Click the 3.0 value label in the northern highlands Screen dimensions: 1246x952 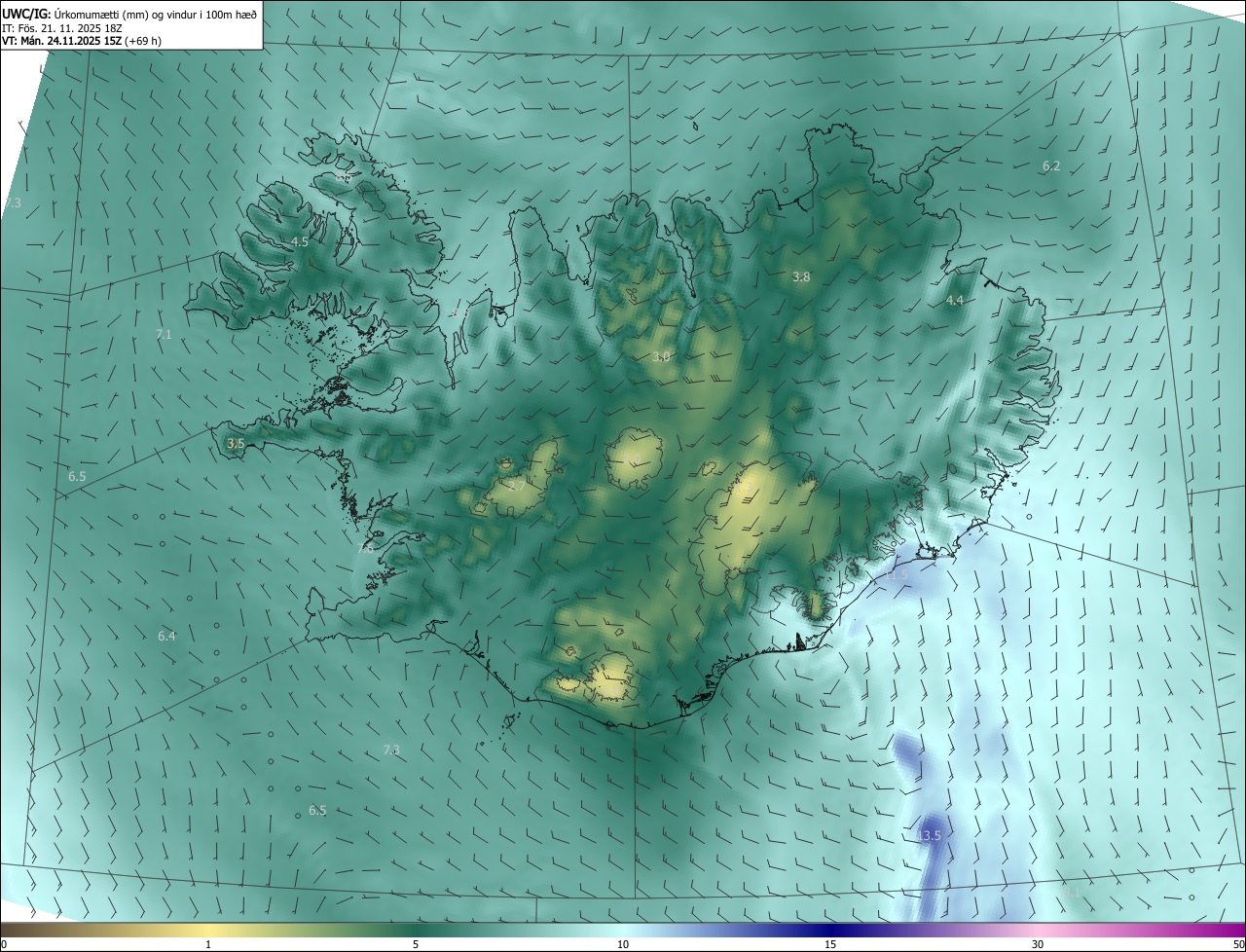661,357
